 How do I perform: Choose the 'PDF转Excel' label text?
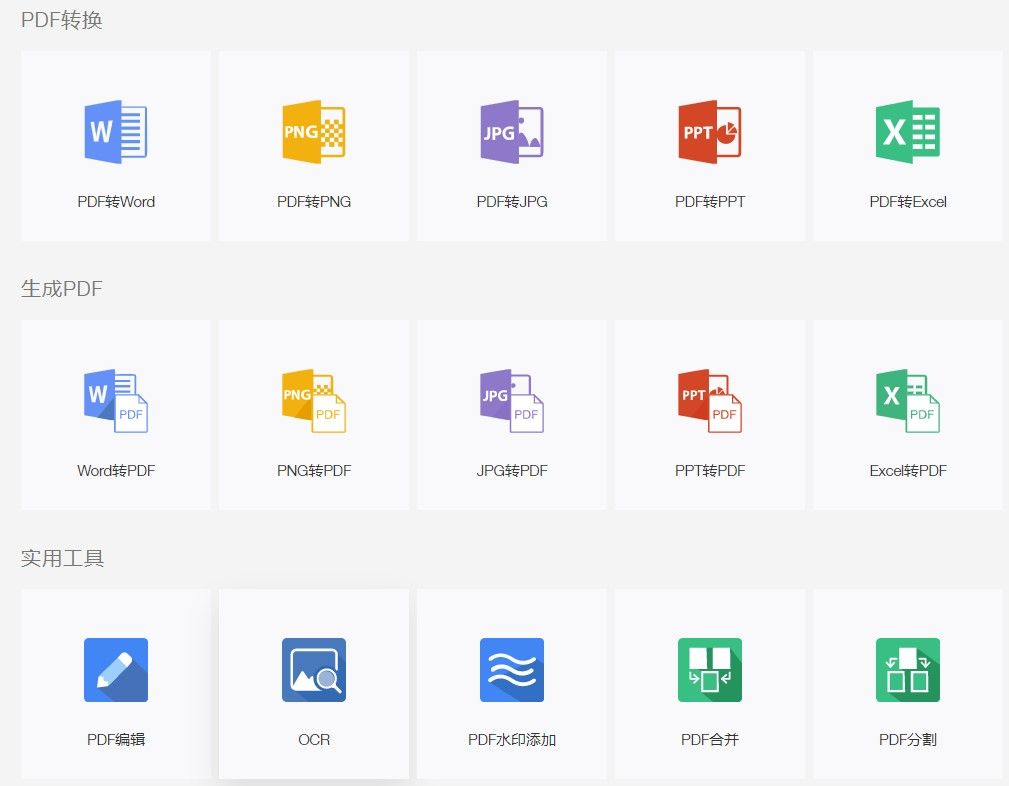point(908,201)
